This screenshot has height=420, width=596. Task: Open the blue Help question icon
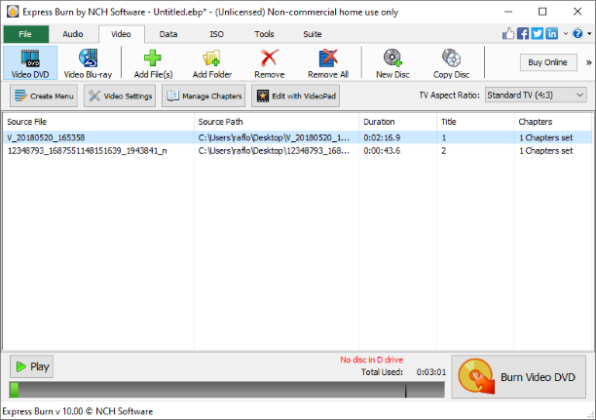pos(578,34)
